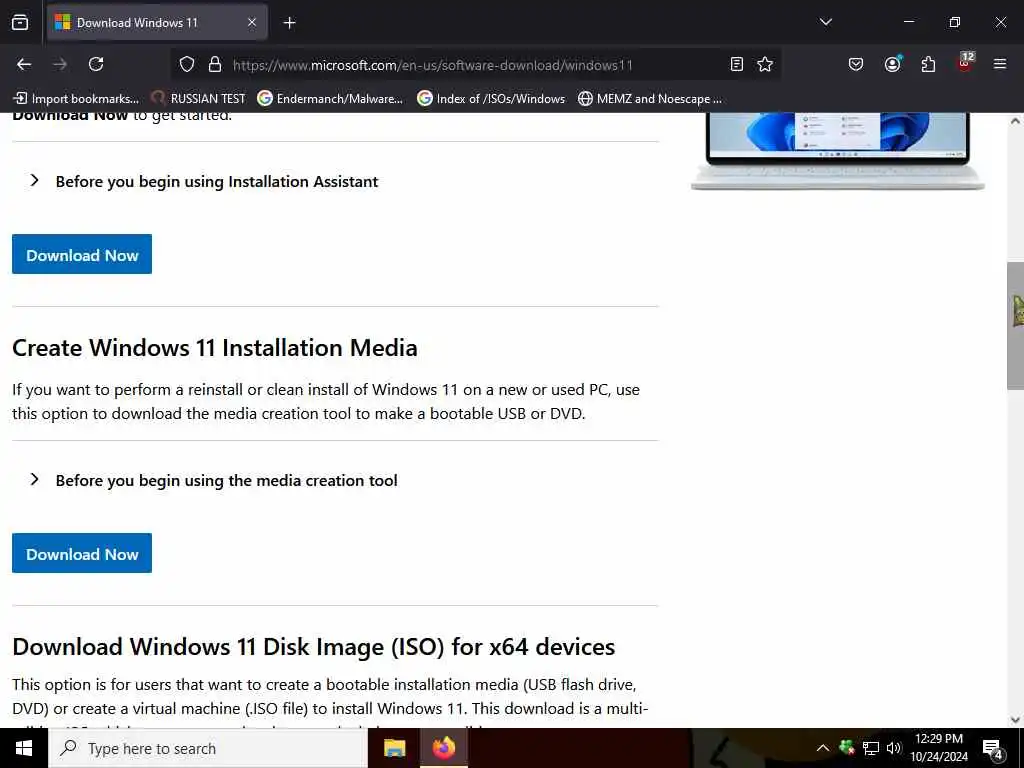
Task: Click Download Now for media creation tool
Action: pyautogui.click(x=82, y=553)
